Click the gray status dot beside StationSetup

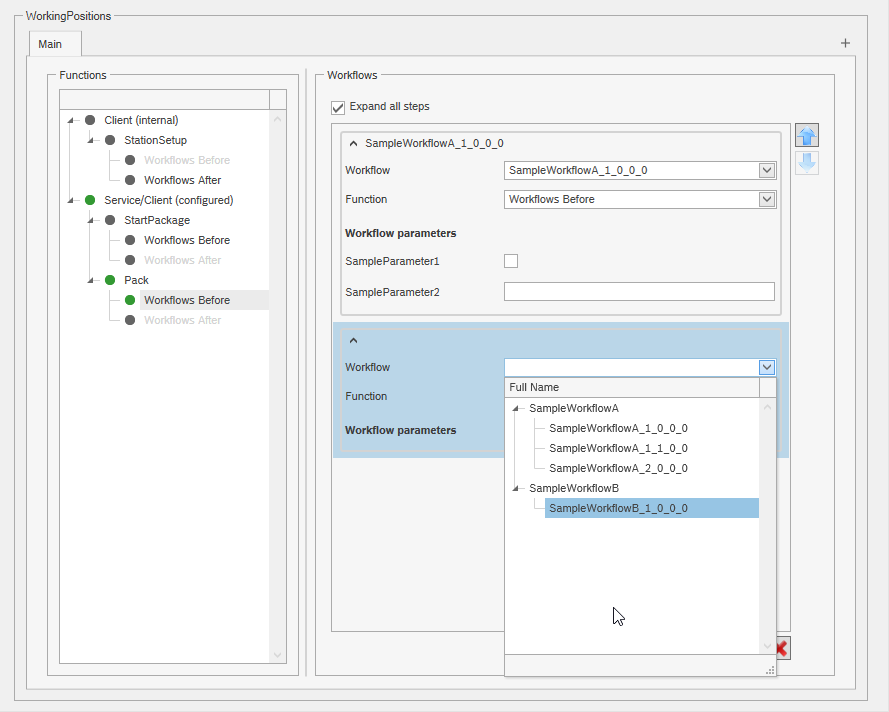(110, 140)
